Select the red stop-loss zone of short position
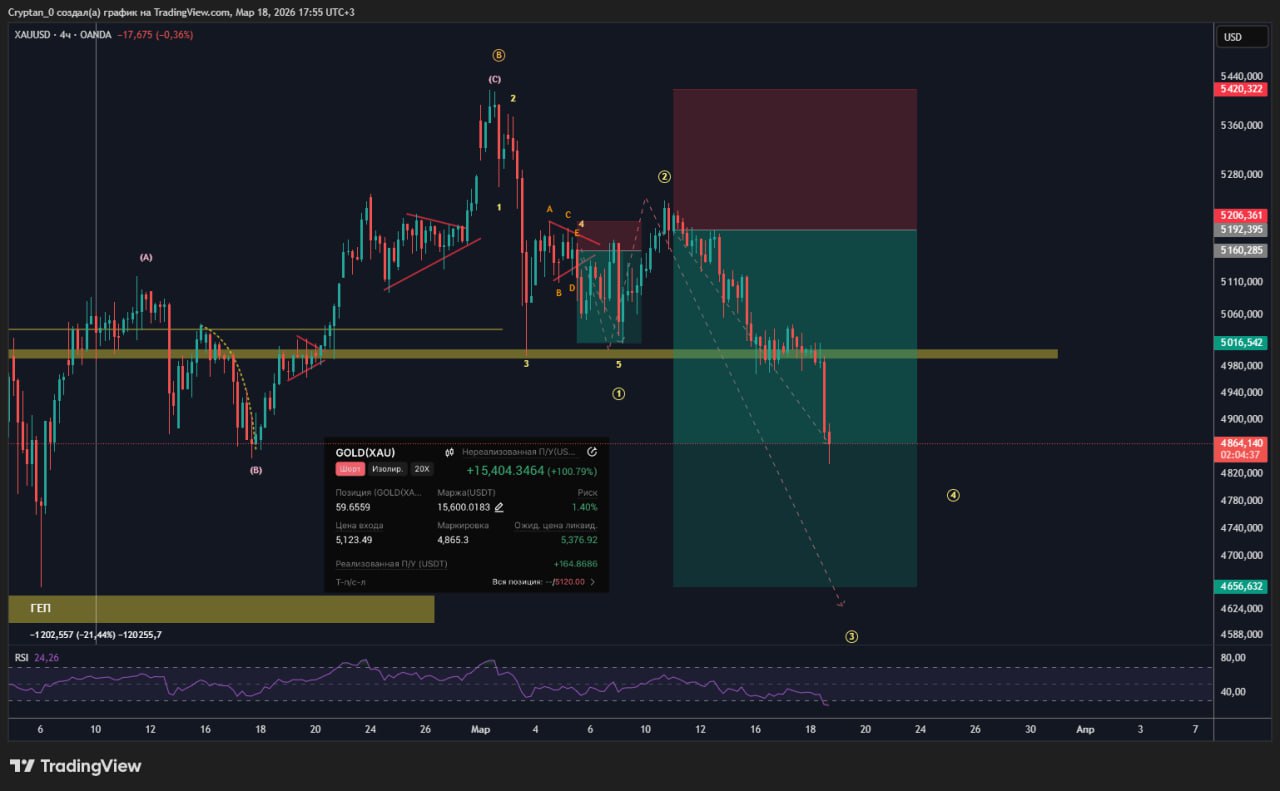 click(x=794, y=160)
